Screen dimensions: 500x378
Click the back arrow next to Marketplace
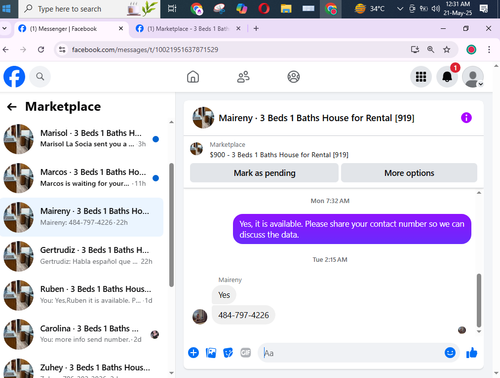click(x=12, y=107)
